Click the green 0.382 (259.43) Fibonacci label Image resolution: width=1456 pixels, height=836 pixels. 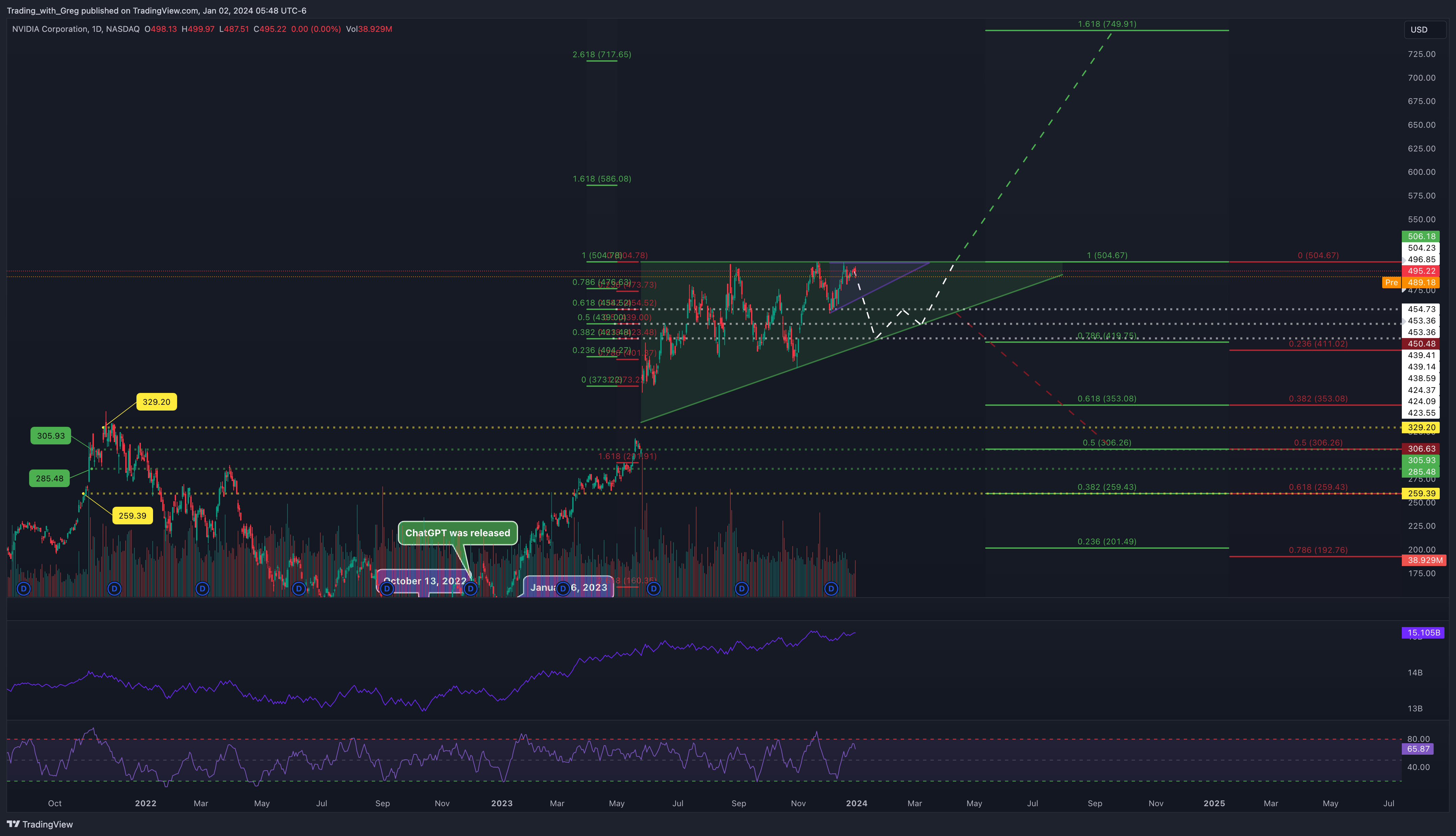[x=1107, y=487]
